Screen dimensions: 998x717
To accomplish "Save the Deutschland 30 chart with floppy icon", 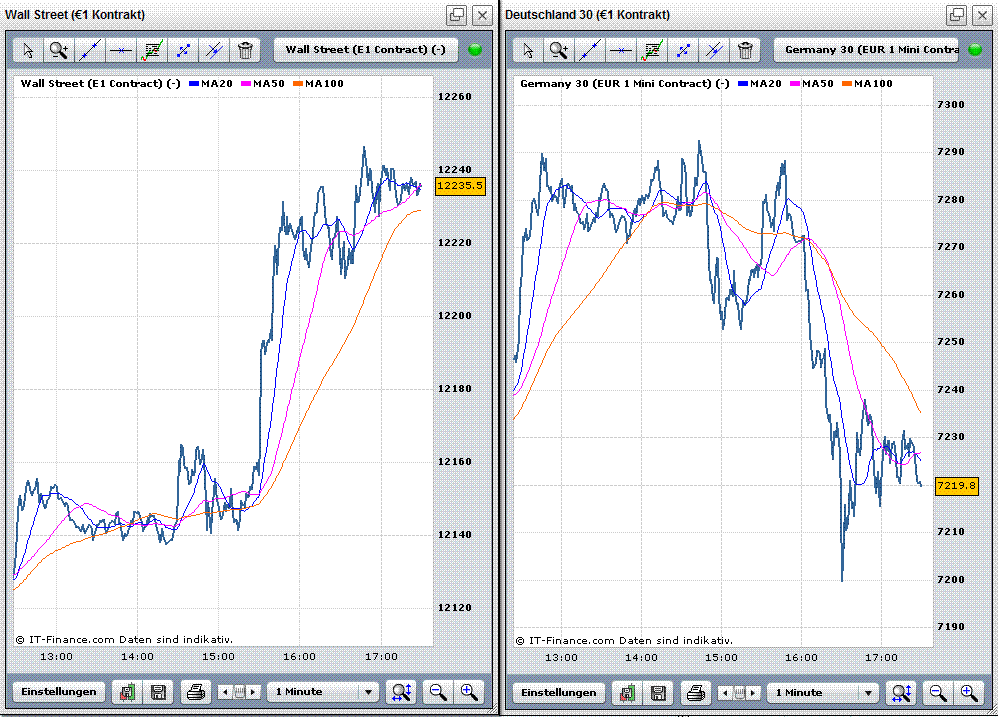I will [x=658, y=692].
